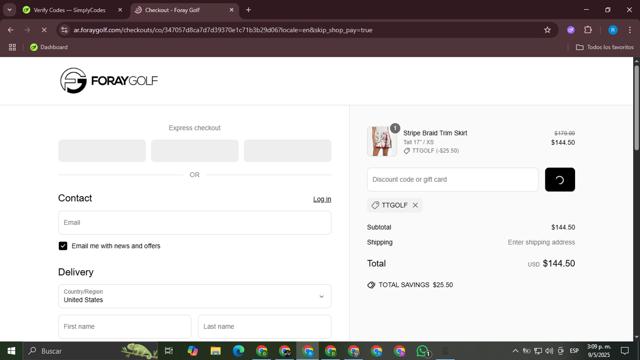
Task: Open the Extensions puzzle menu
Action: [x=588, y=30]
